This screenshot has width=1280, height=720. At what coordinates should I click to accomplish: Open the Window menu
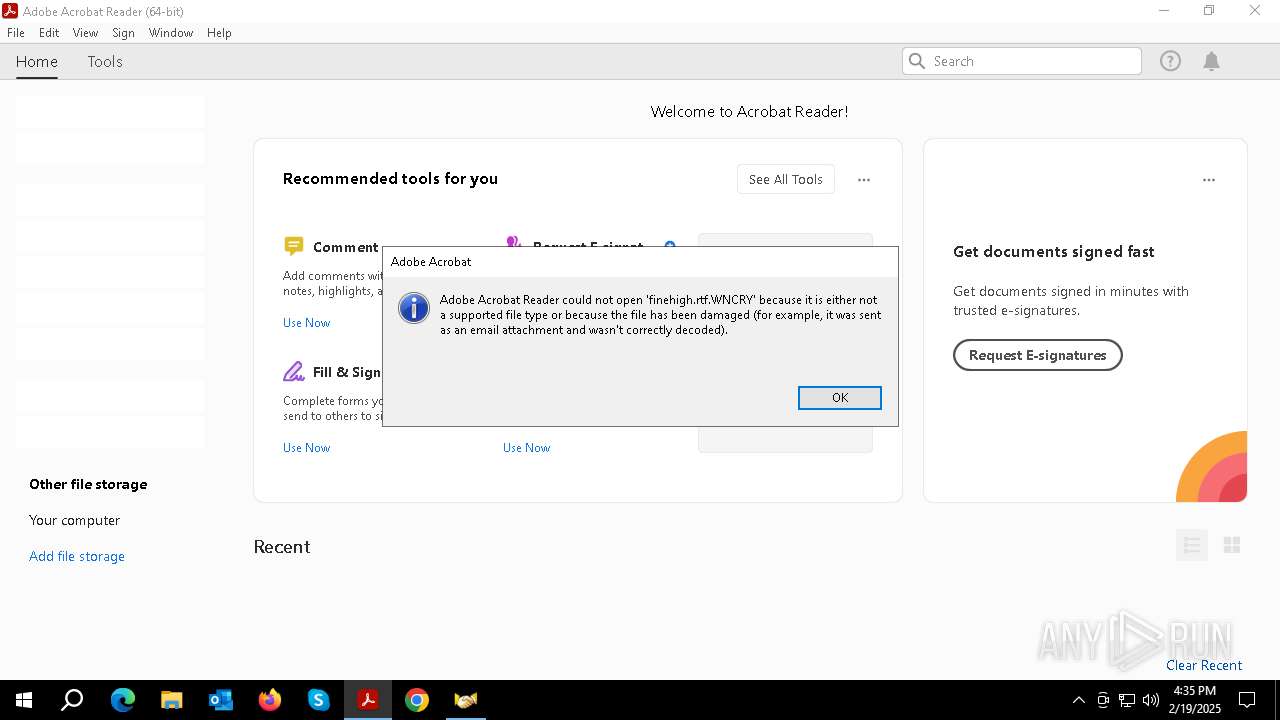coord(171,33)
